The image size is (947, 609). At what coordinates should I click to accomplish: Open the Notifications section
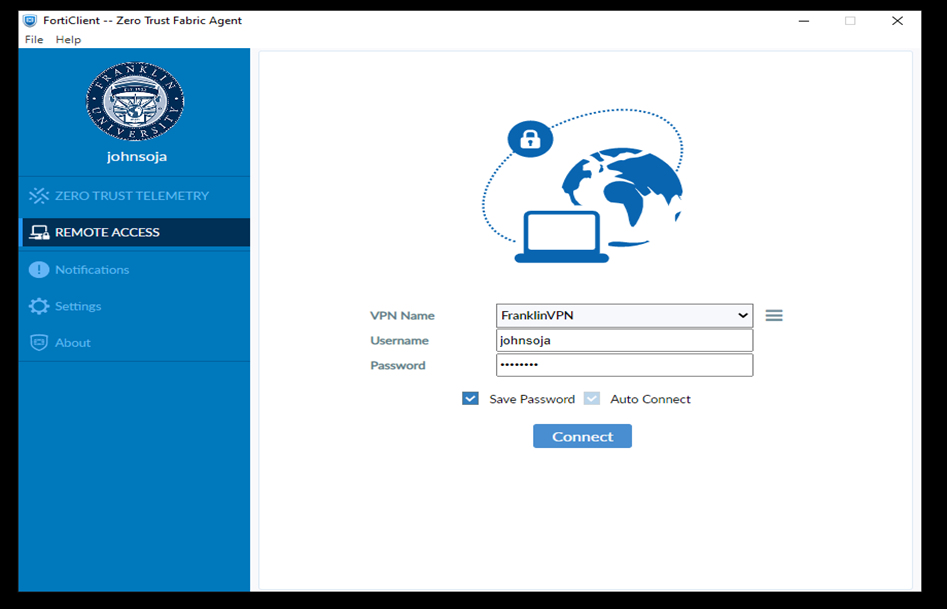tap(134, 269)
